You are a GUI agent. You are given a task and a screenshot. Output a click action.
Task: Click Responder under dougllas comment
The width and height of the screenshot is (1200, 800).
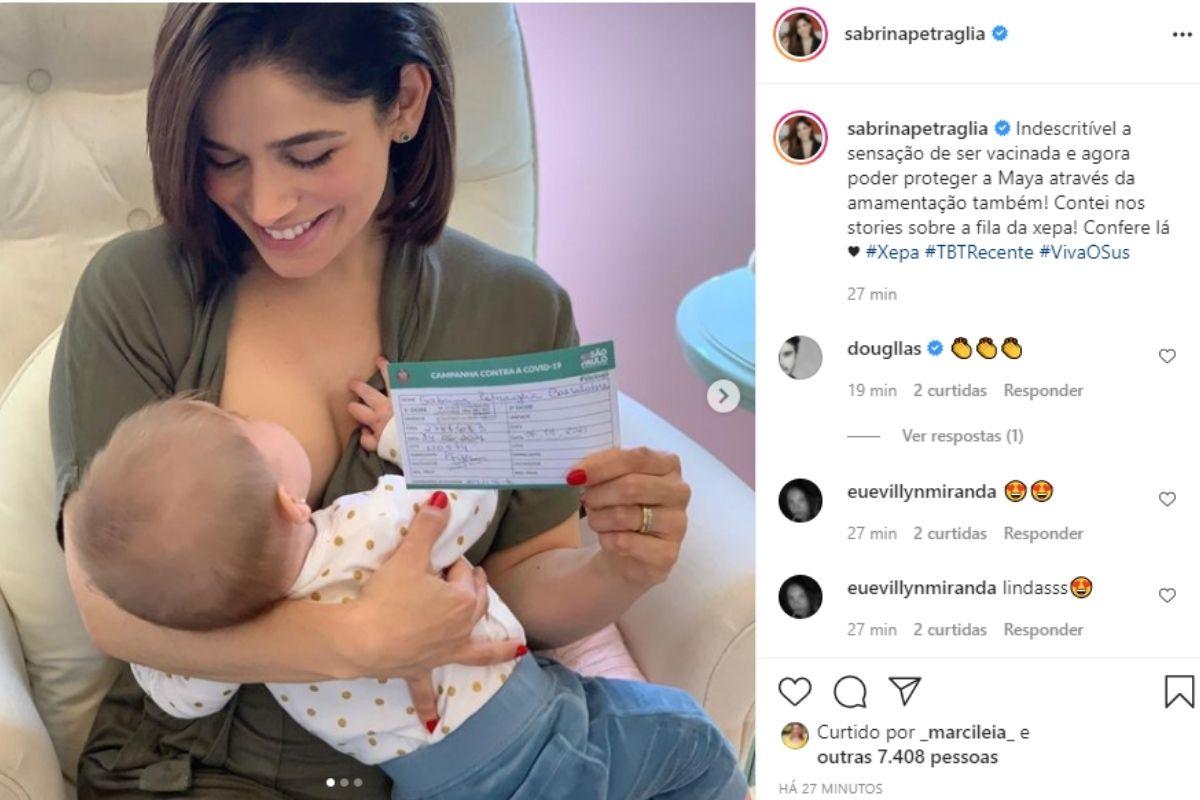click(x=1043, y=390)
